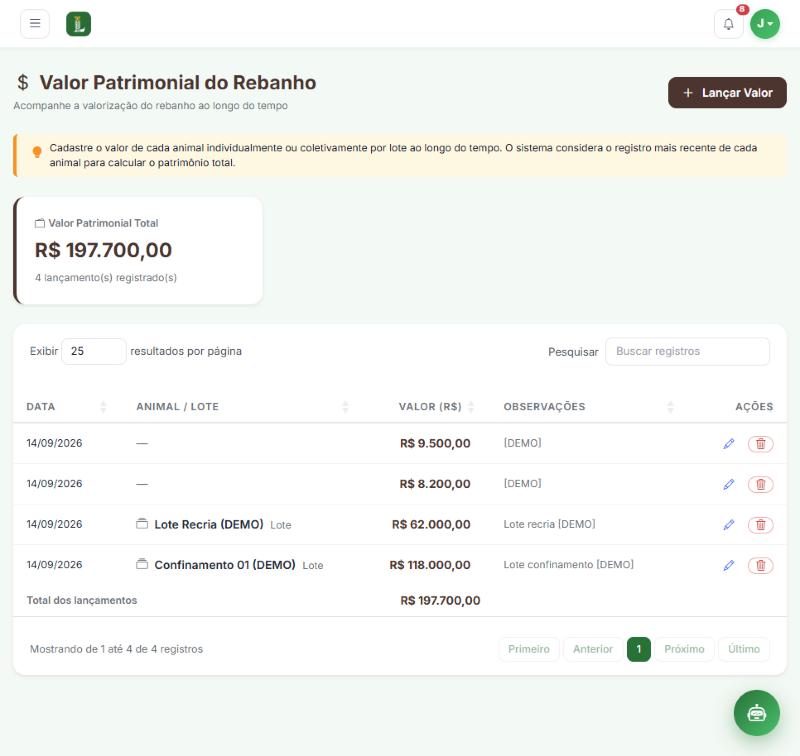The height and width of the screenshot is (756, 800).
Task: Open the notifications bell
Action: click(729, 24)
